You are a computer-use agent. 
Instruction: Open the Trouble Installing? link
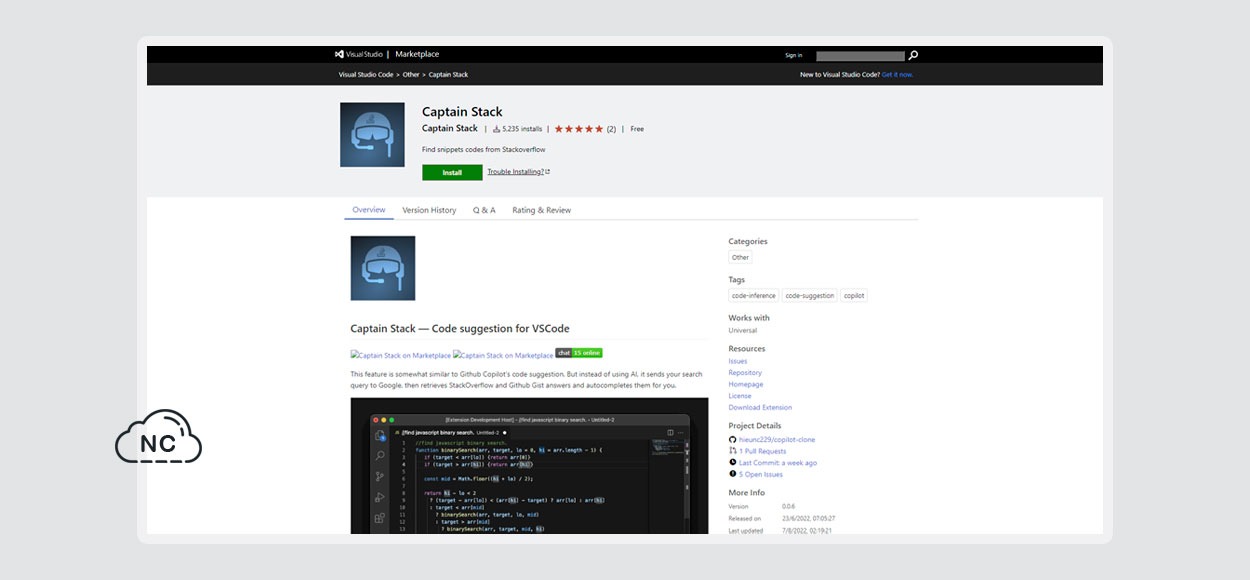pos(516,172)
